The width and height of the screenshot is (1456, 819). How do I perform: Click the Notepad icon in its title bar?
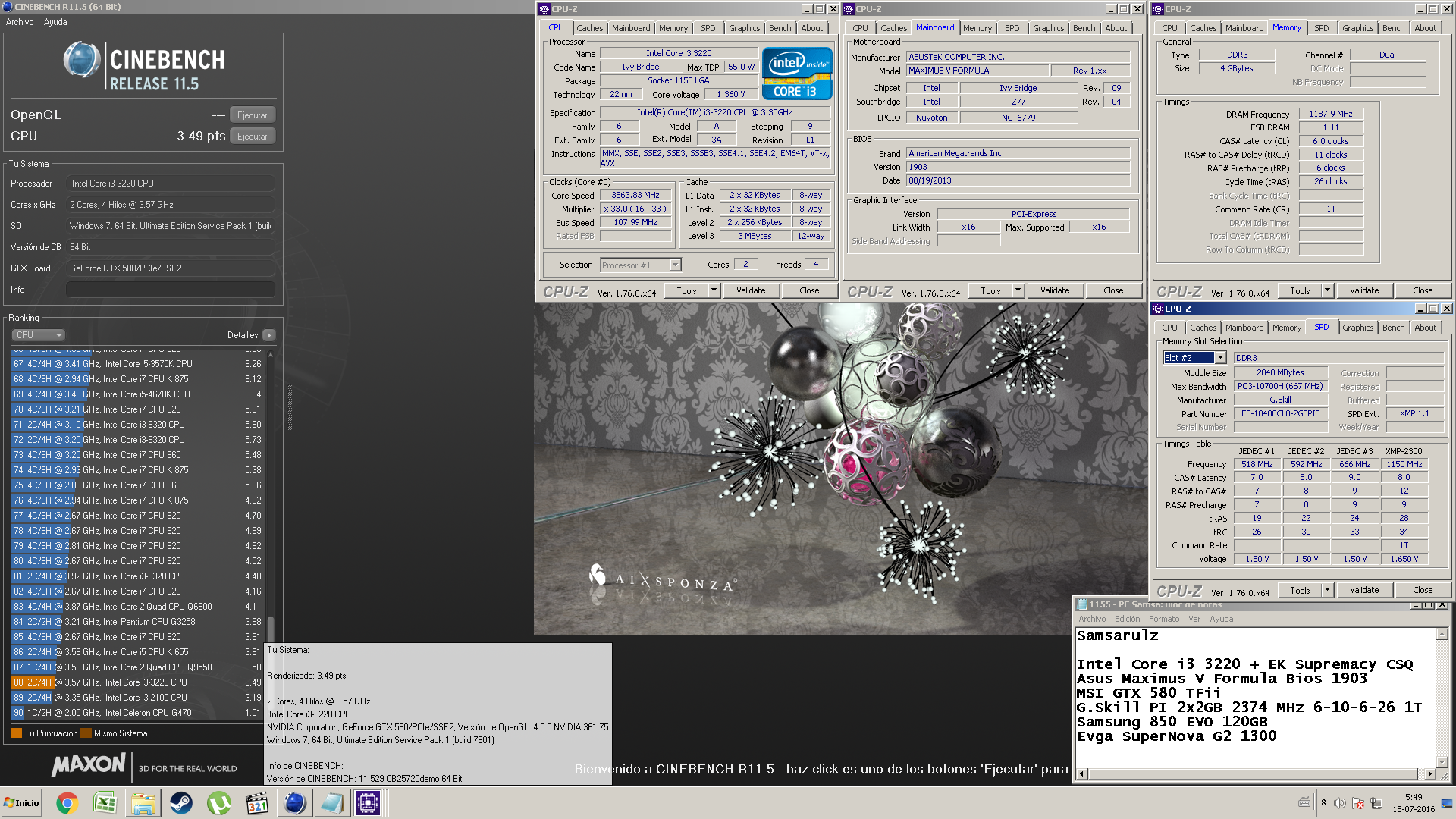(1081, 604)
